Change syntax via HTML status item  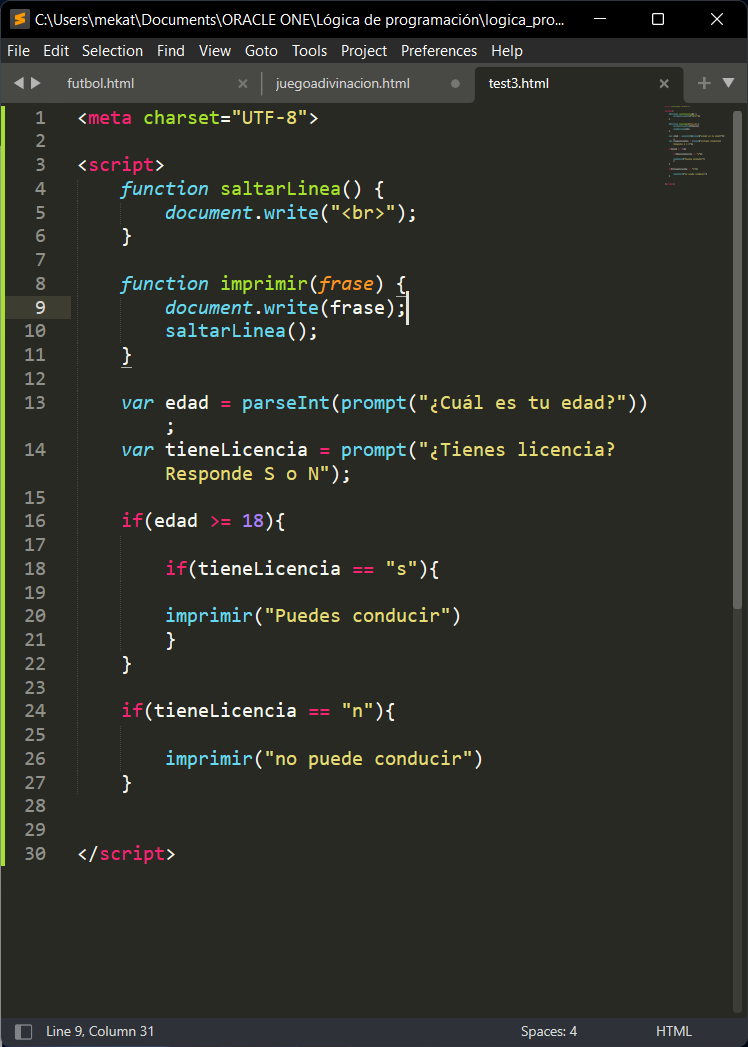click(x=674, y=1031)
